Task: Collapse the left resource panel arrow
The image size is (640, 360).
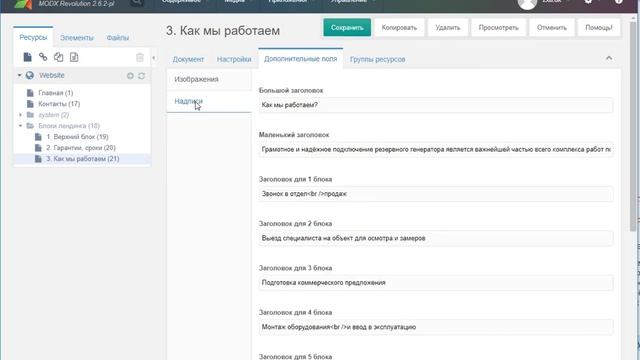Action: click(x=153, y=58)
